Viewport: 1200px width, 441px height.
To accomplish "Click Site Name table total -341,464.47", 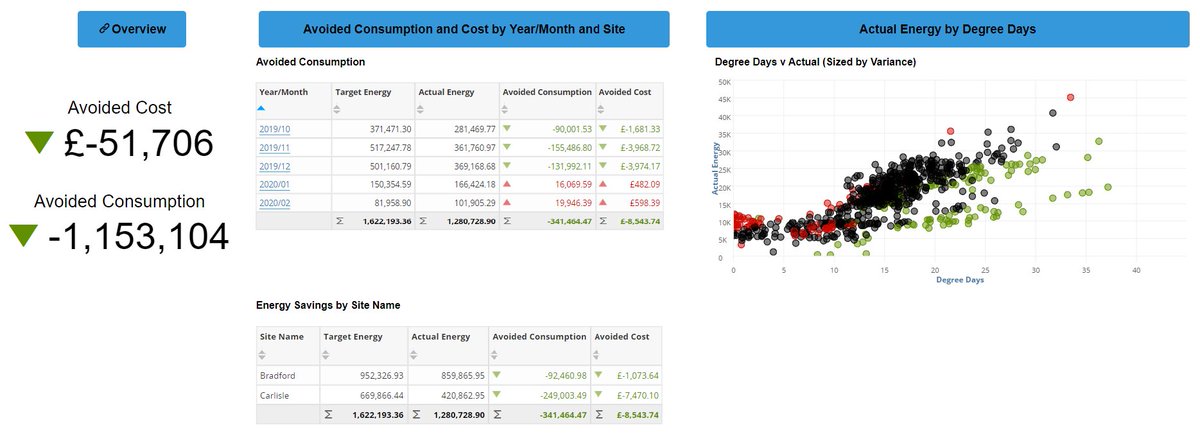I will (x=563, y=413).
